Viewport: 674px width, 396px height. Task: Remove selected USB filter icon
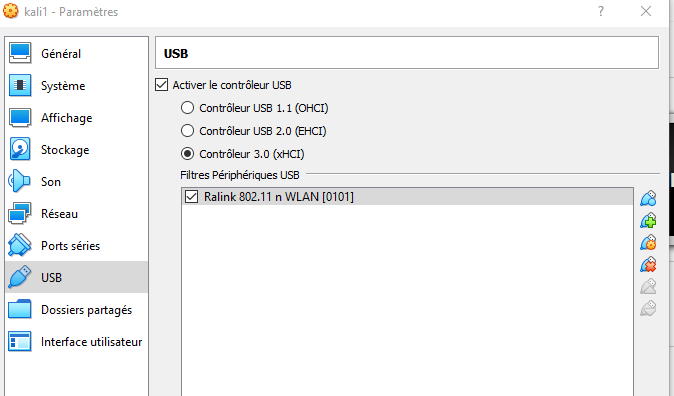click(x=648, y=264)
